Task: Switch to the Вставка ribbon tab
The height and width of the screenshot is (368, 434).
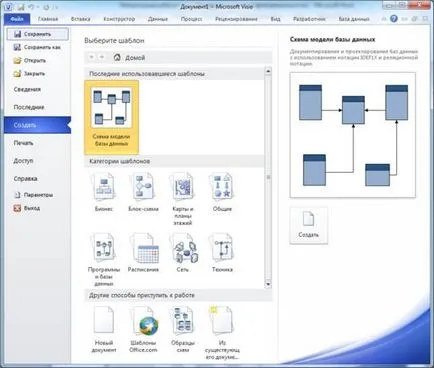Action: [x=81, y=19]
